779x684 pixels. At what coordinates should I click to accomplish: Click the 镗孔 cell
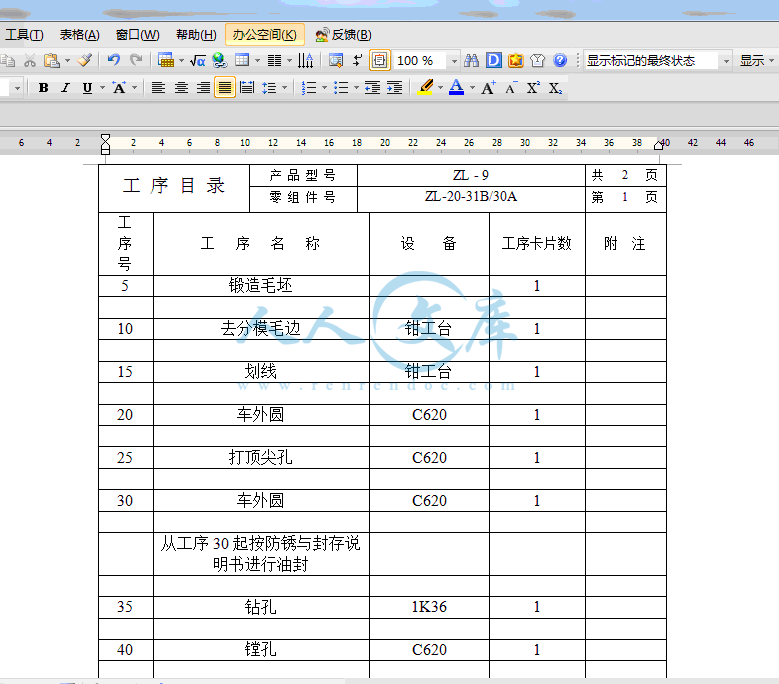261,650
